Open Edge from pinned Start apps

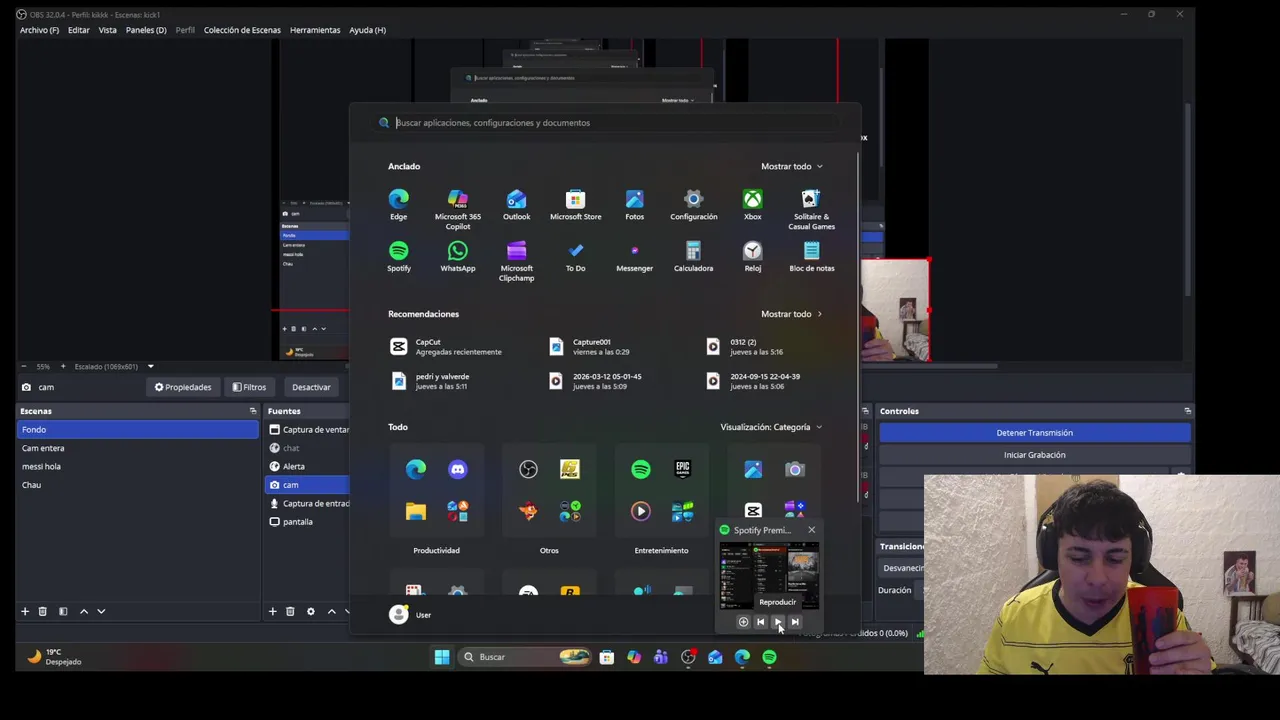tap(398, 204)
